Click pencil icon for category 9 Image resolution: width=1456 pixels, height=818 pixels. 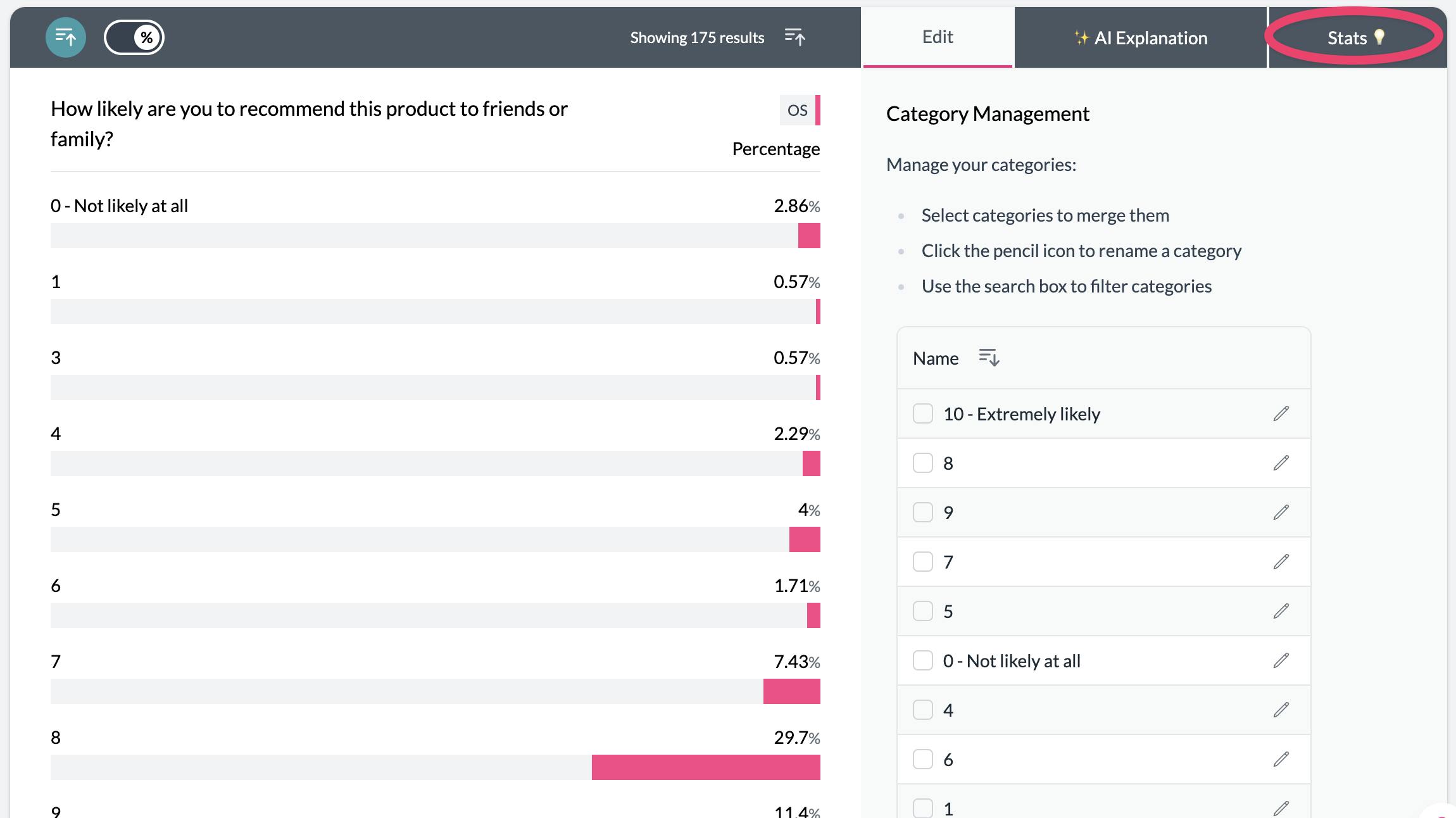[1281, 512]
